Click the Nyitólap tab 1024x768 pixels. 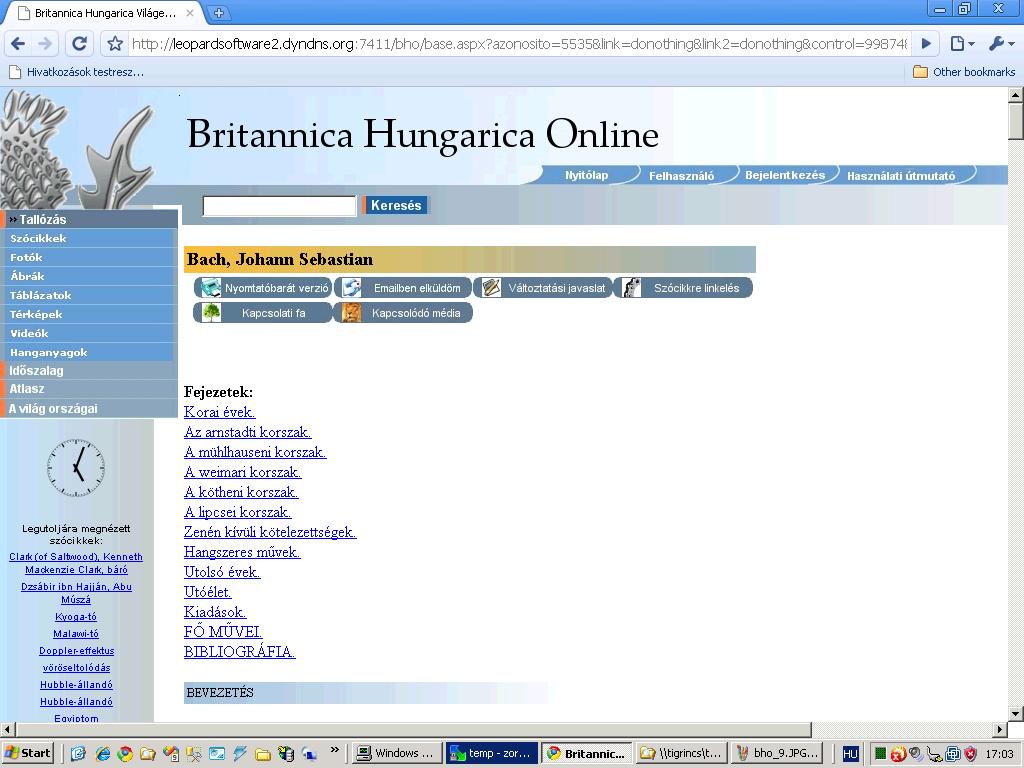pyautogui.click(x=586, y=175)
